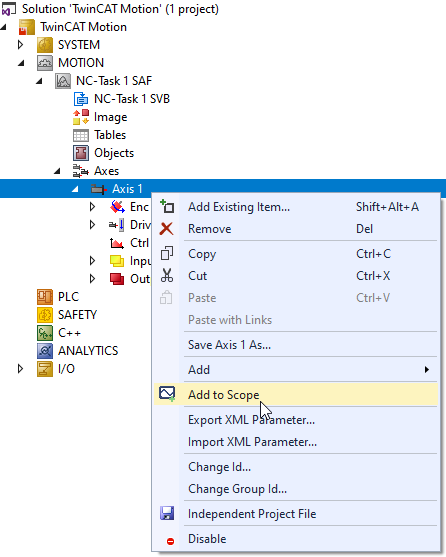Image resolution: width=446 pixels, height=557 pixels.
Task: Select Change Id... menu entry
Action: pos(296,467)
